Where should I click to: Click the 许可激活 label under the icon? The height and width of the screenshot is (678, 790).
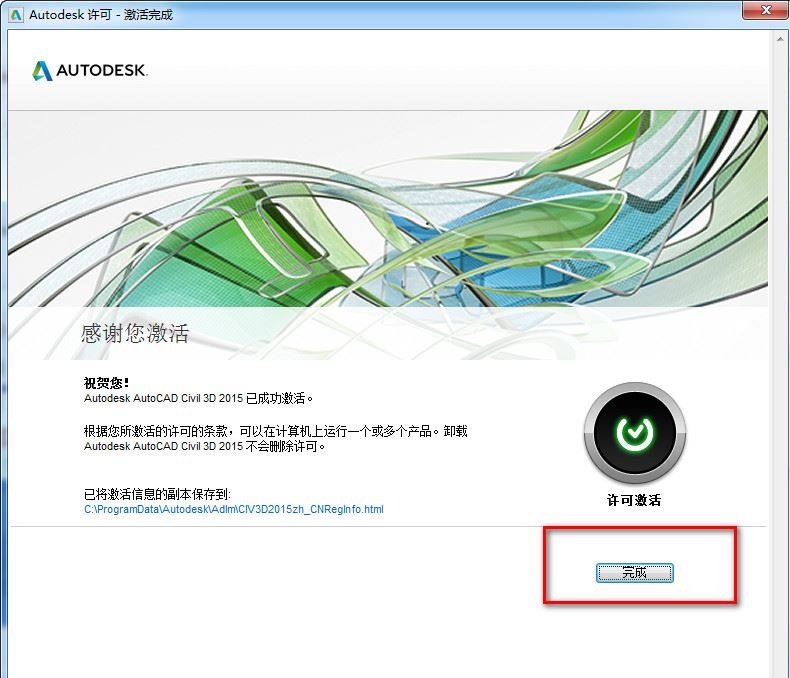634,500
